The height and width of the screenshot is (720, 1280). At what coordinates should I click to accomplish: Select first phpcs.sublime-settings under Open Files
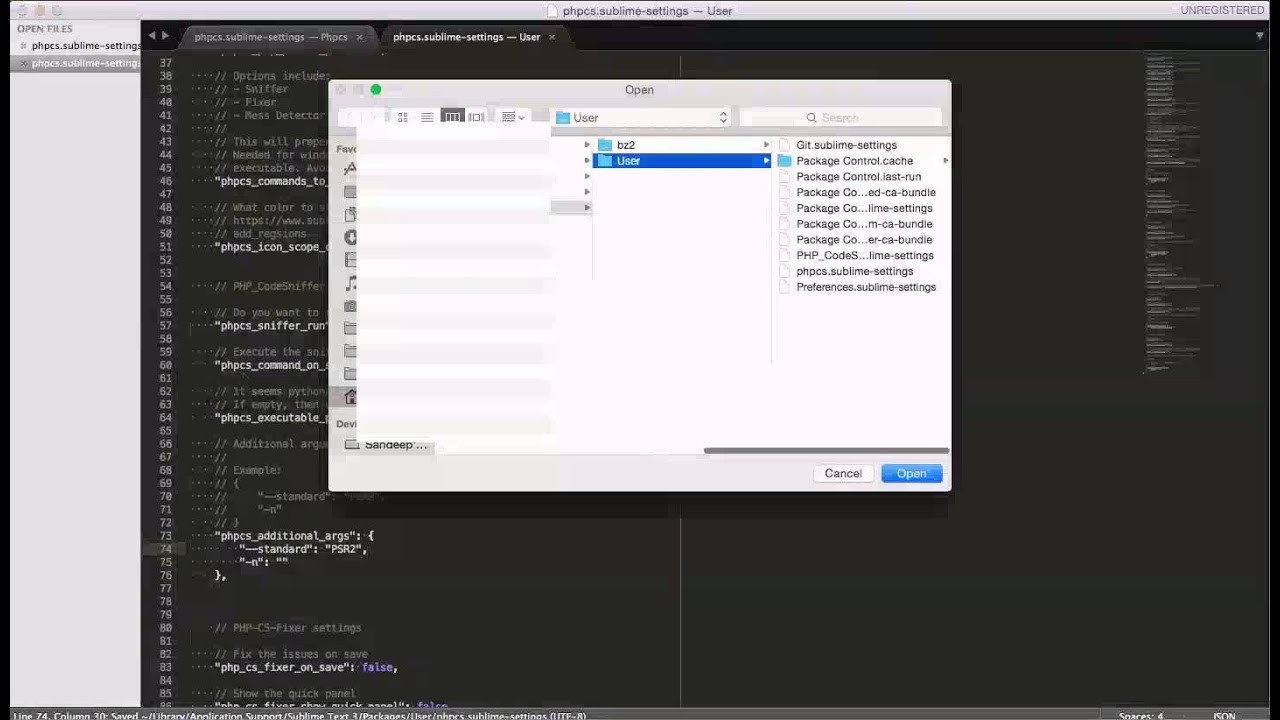[85, 46]
